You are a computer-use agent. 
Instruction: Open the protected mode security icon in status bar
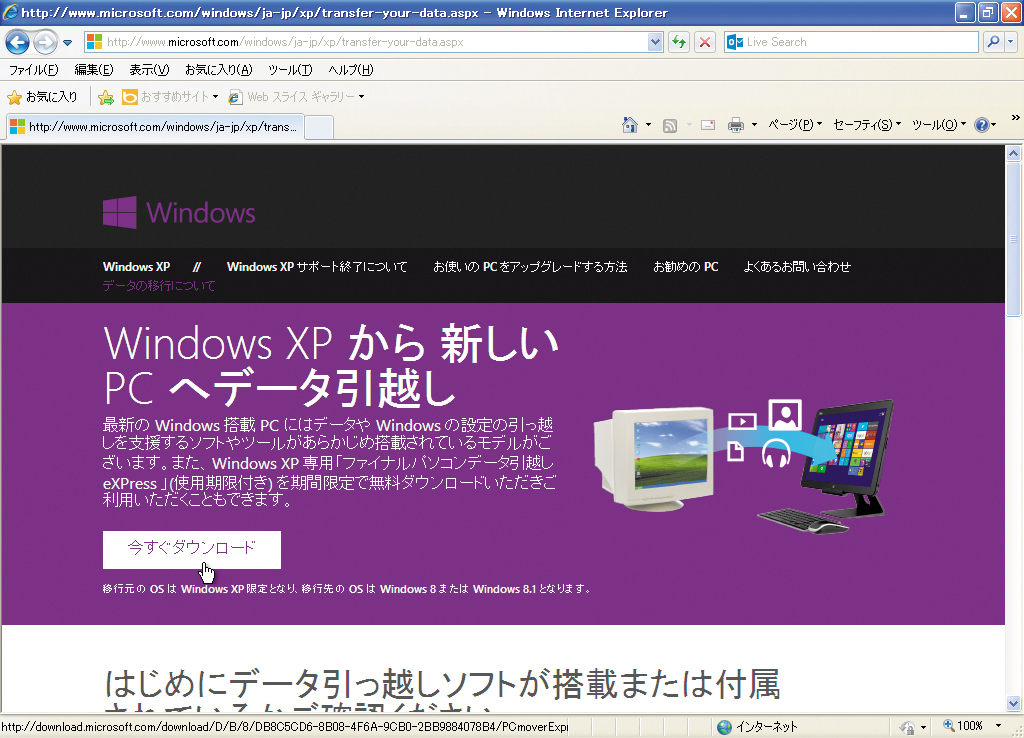click(906, 727)
